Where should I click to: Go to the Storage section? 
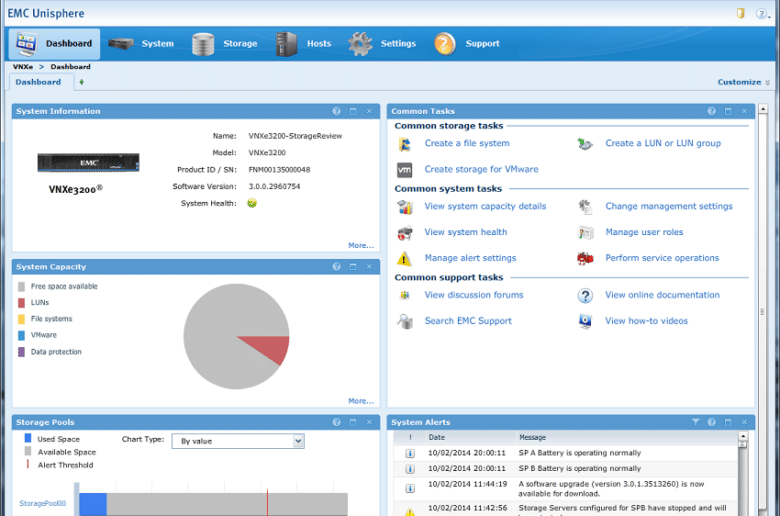click(x=225, y=44)
